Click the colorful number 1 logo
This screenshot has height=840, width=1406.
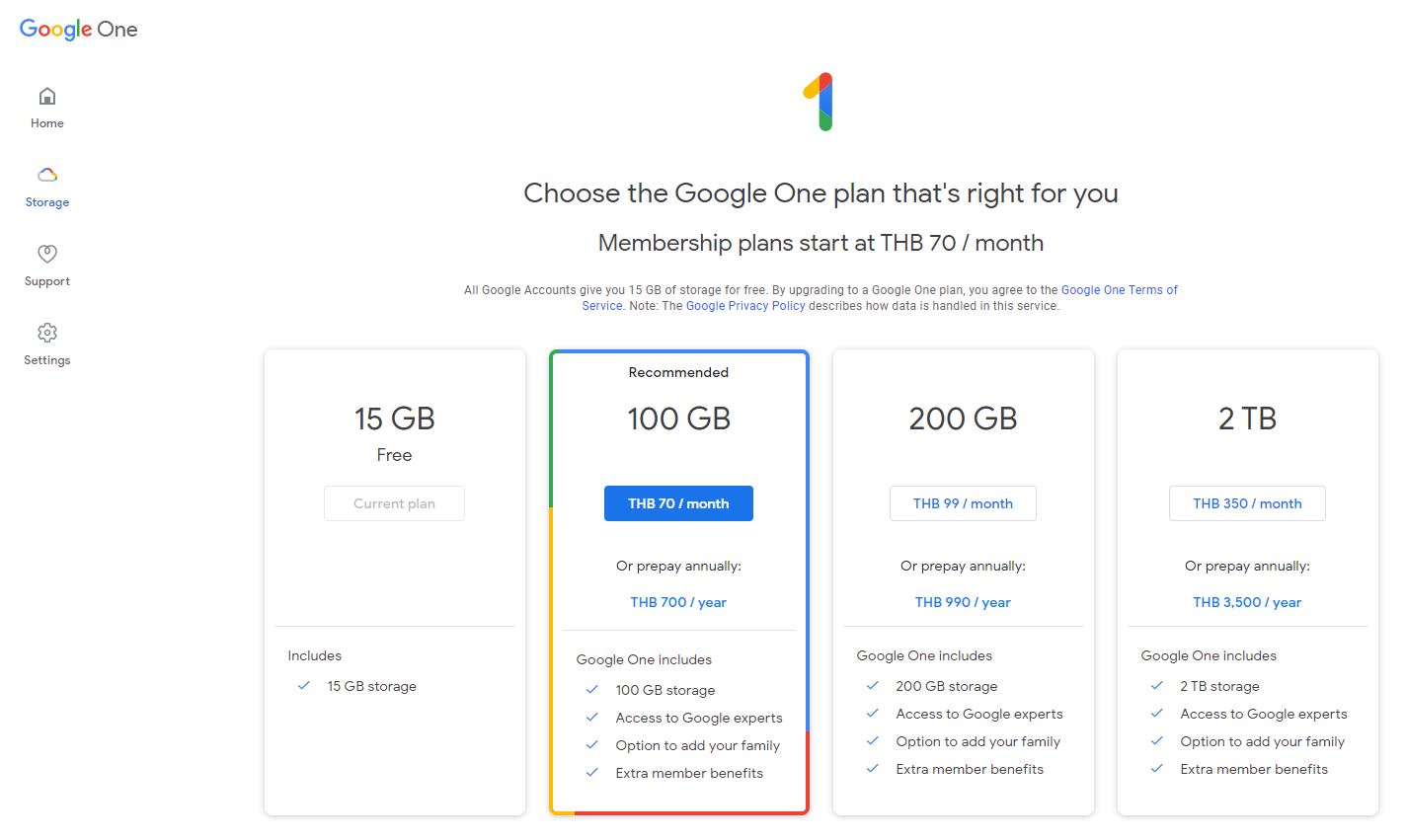[x=820, y=102]
